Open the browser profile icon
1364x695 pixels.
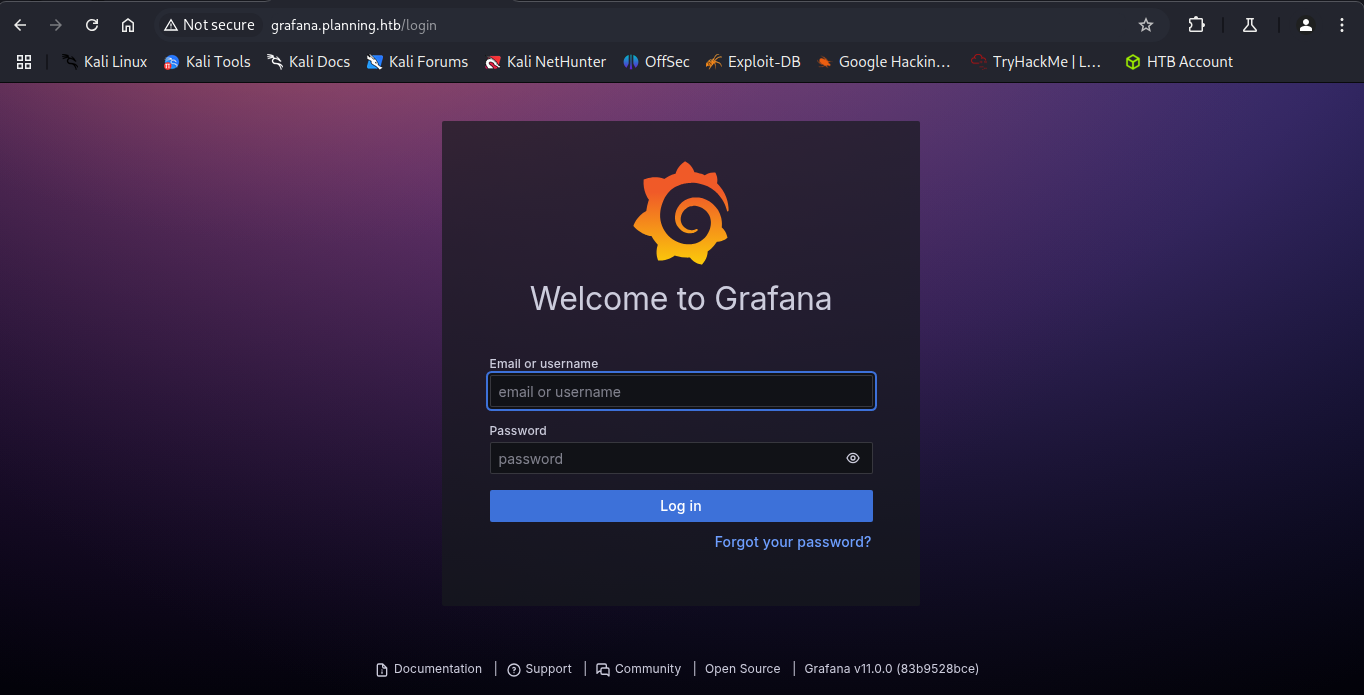(1305, 25)
